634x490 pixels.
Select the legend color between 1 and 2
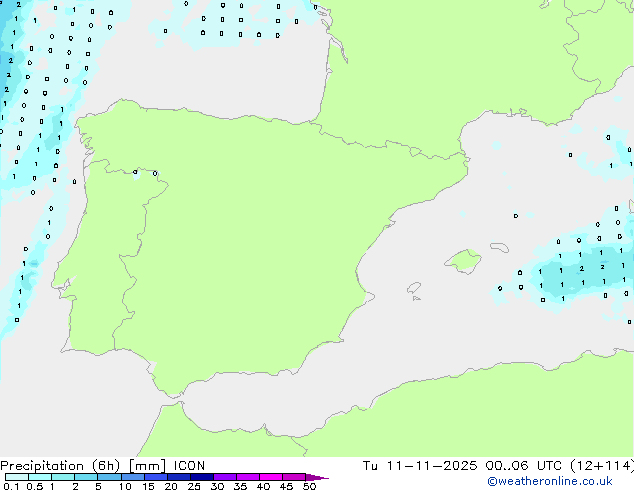tap(63, 477)
